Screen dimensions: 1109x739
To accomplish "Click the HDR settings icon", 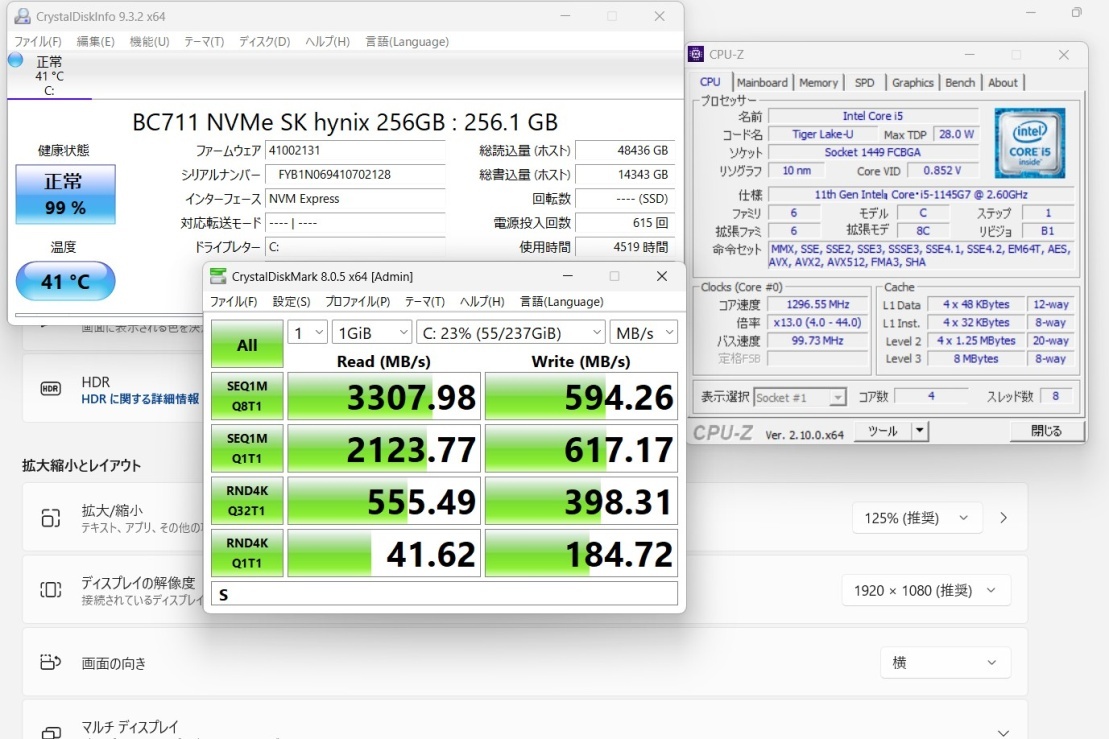I will coord(50,389).
